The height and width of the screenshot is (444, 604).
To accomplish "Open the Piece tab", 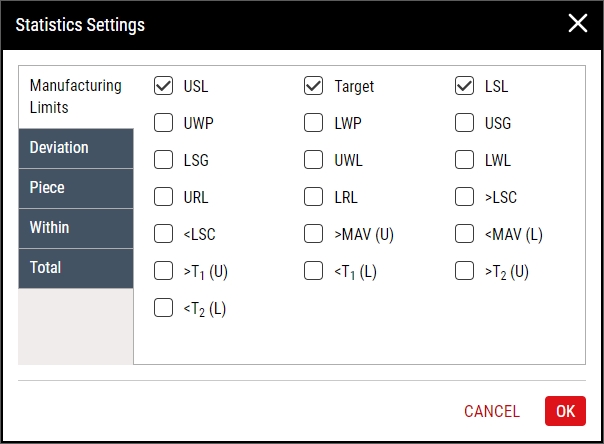I will tap(76, 188).
